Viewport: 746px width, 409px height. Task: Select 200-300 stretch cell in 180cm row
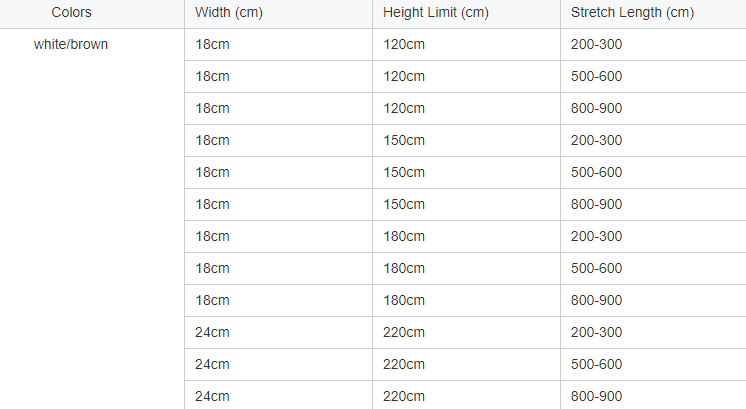coord(596,236)
